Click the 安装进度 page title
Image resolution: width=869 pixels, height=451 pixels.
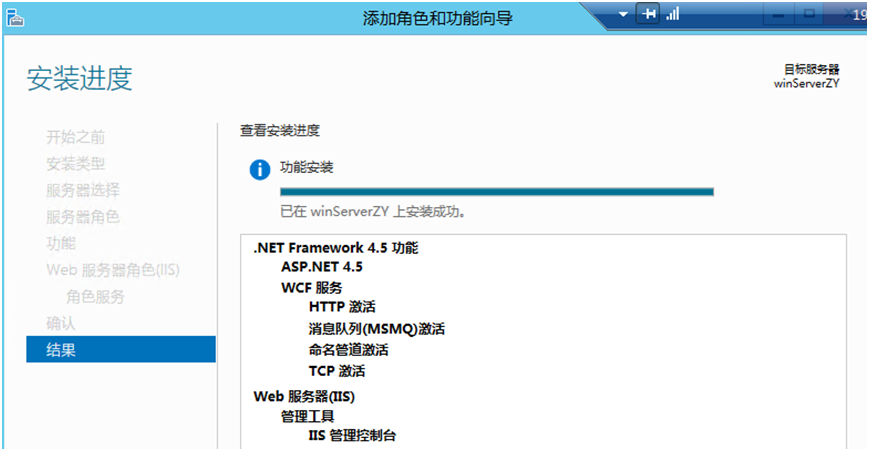click(79, 78)
